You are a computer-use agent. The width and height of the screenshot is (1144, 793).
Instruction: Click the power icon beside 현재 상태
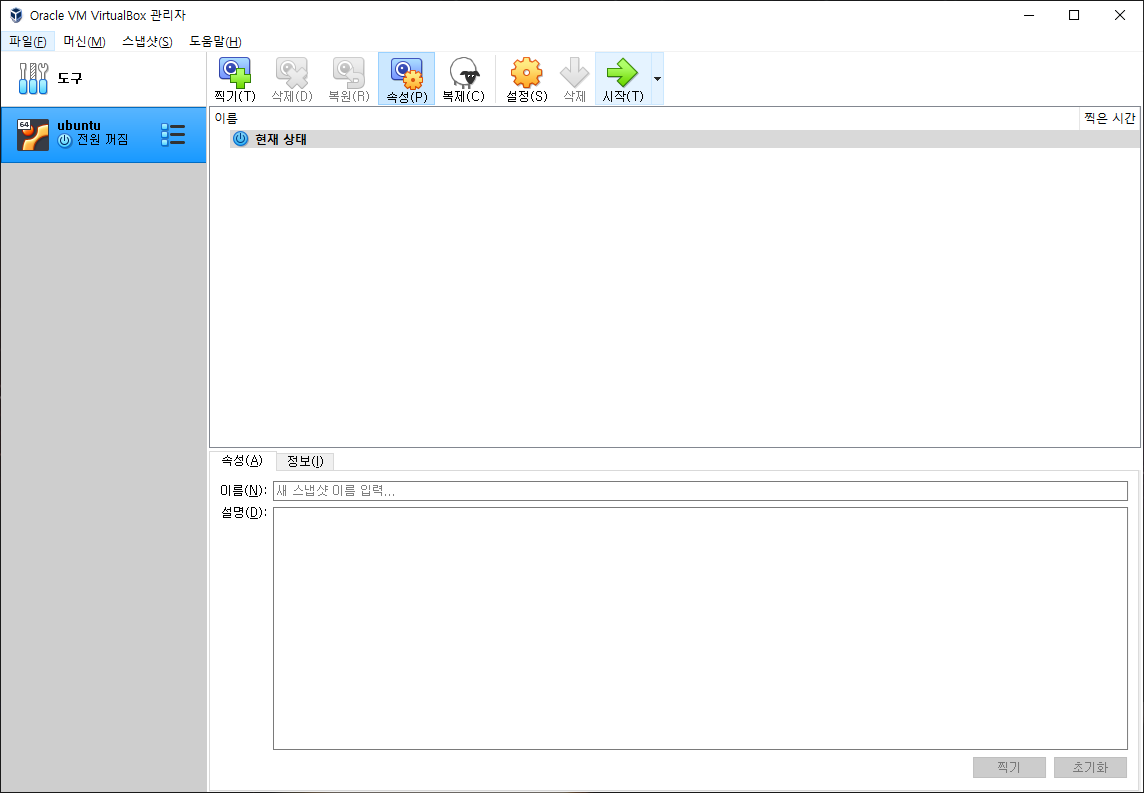click(x=240, y=139)
